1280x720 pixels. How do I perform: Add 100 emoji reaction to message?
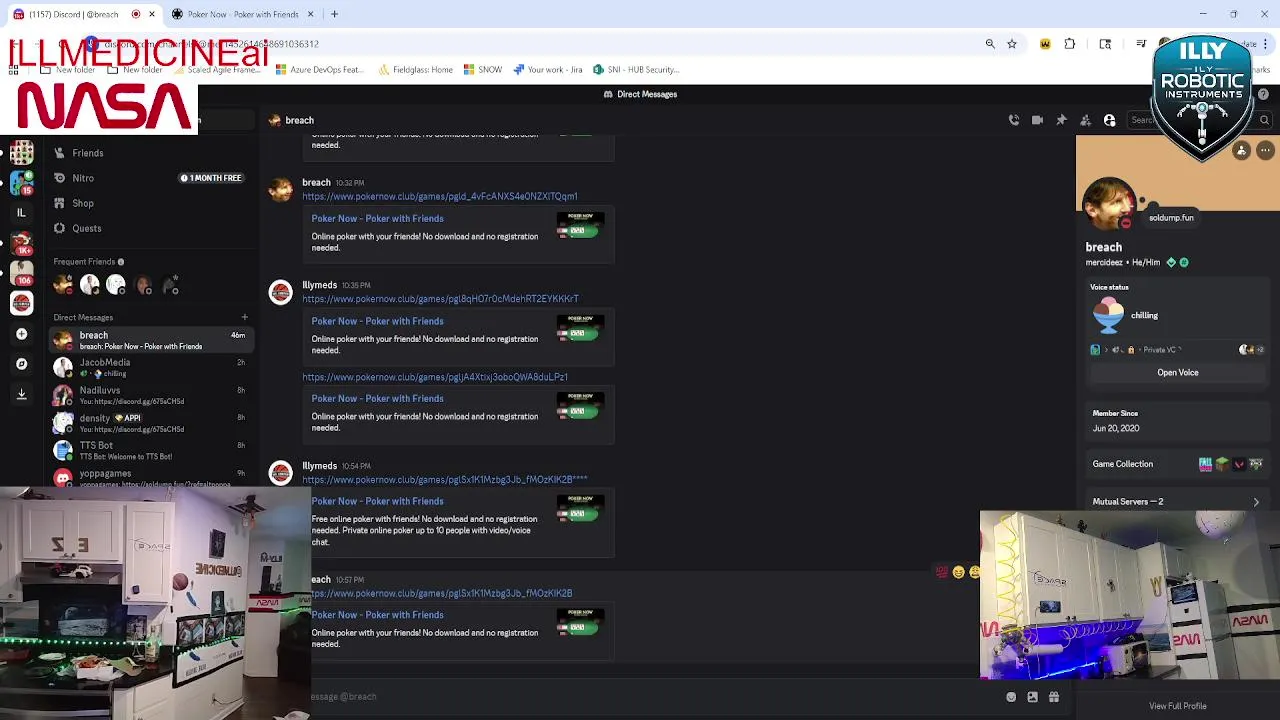pos(941,572)
